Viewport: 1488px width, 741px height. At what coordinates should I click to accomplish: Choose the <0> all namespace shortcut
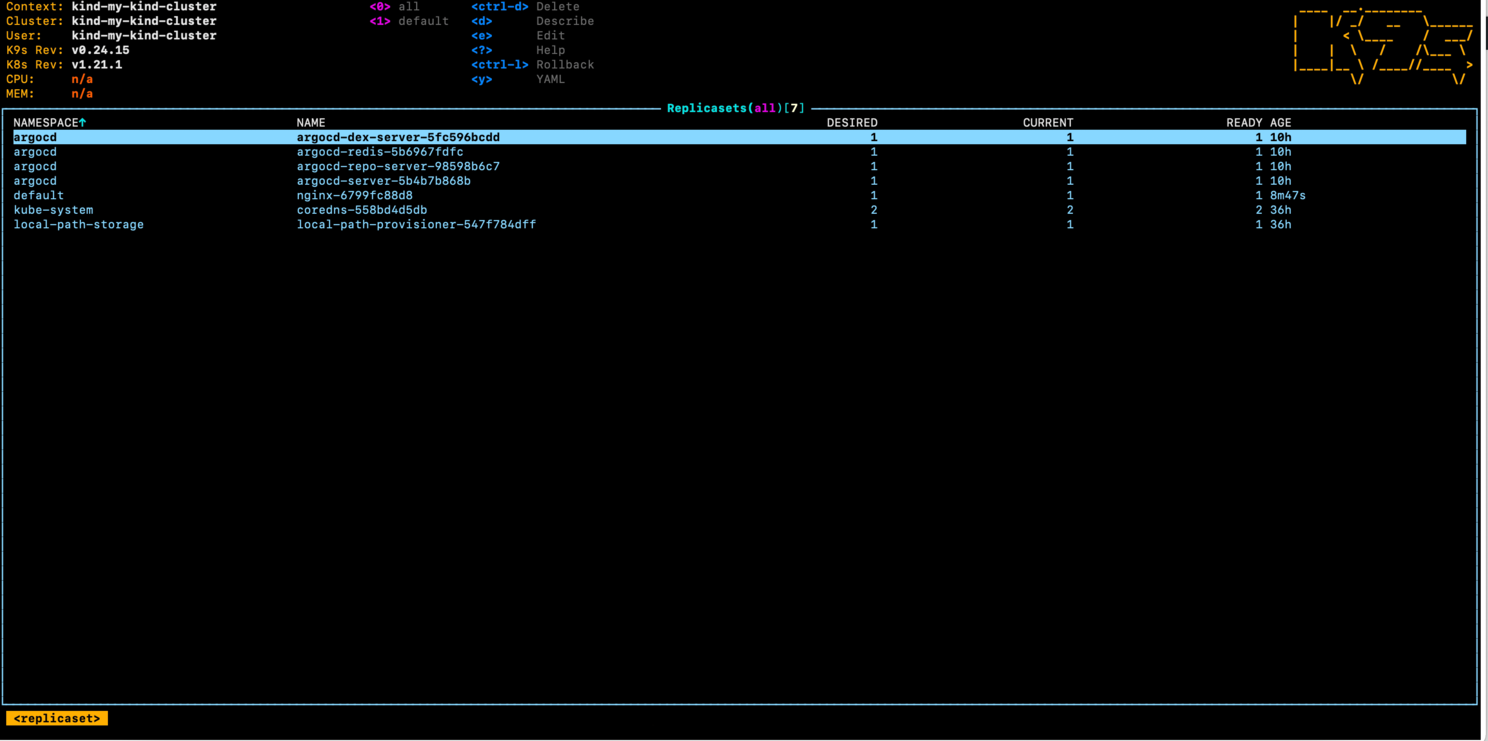[x=395, y=7]
